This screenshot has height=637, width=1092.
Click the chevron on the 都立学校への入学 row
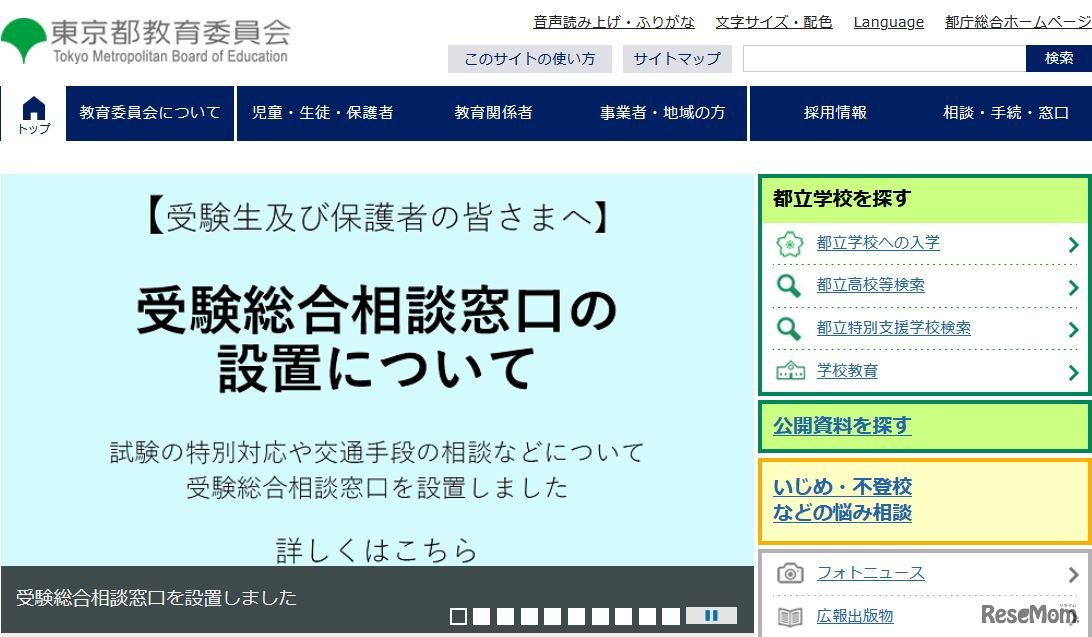1073,244
